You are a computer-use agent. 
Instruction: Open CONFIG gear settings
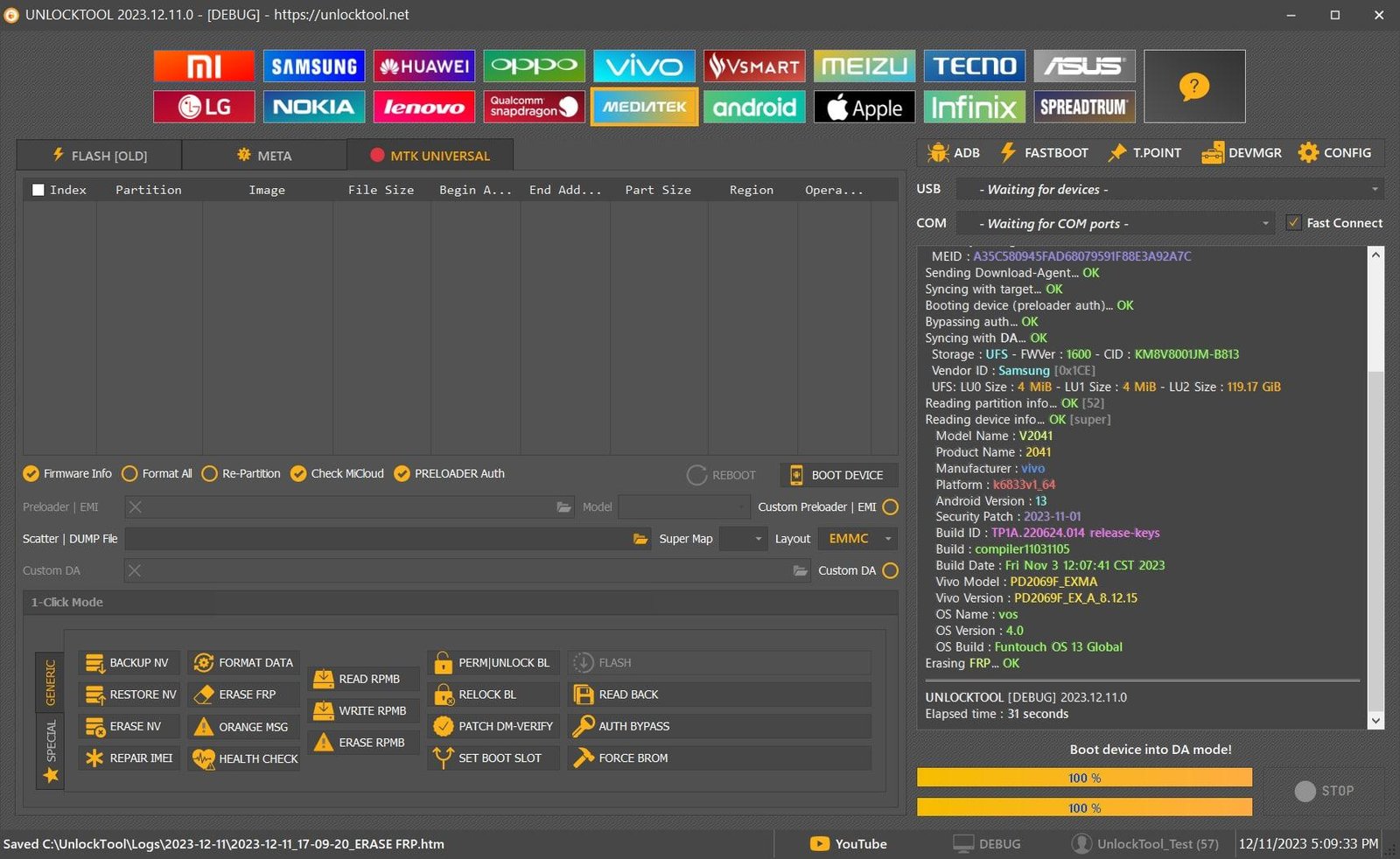click(x=1334, y=152)
